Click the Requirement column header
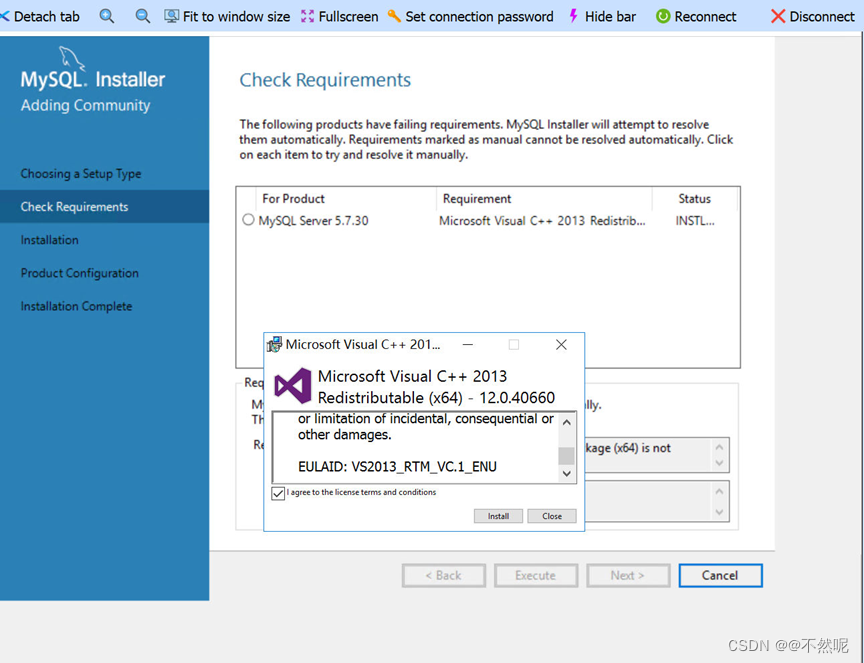The width and height of the screenshot is (864, 663). click(477, 198)
